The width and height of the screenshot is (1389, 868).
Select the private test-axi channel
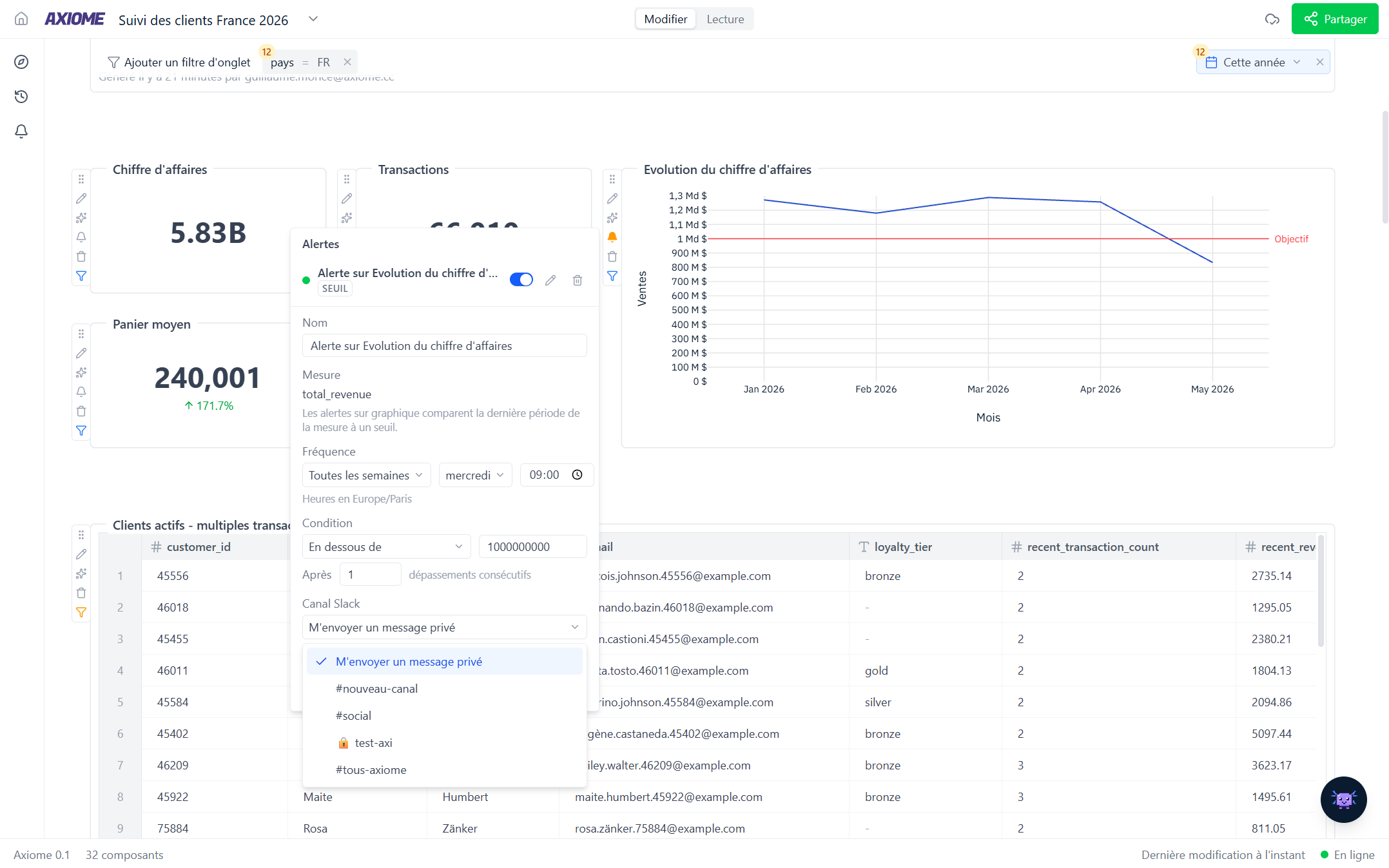pyautogui.click(x=444, y=743)
